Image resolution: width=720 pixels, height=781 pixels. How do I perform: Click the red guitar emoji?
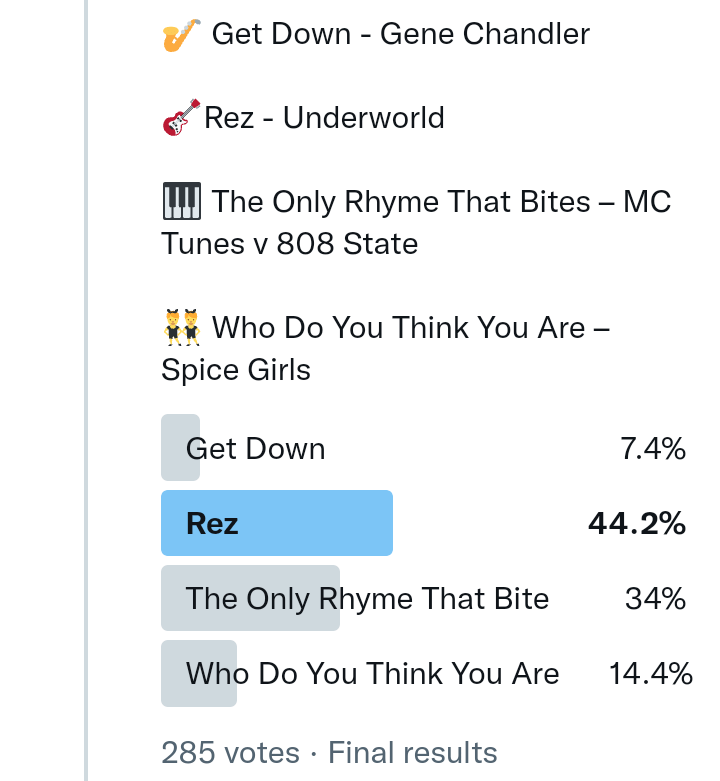coord(180,119)
